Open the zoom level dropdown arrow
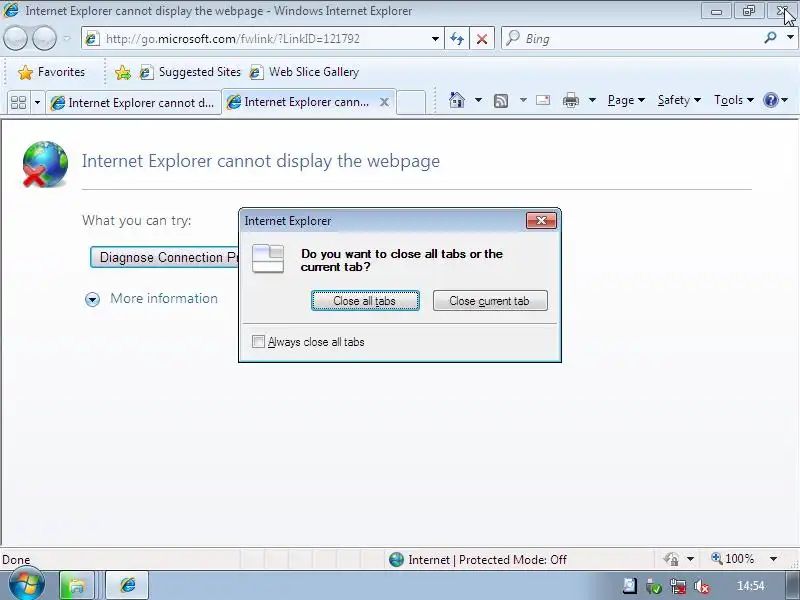Screen dimensions: 800x600 (773, 559)
